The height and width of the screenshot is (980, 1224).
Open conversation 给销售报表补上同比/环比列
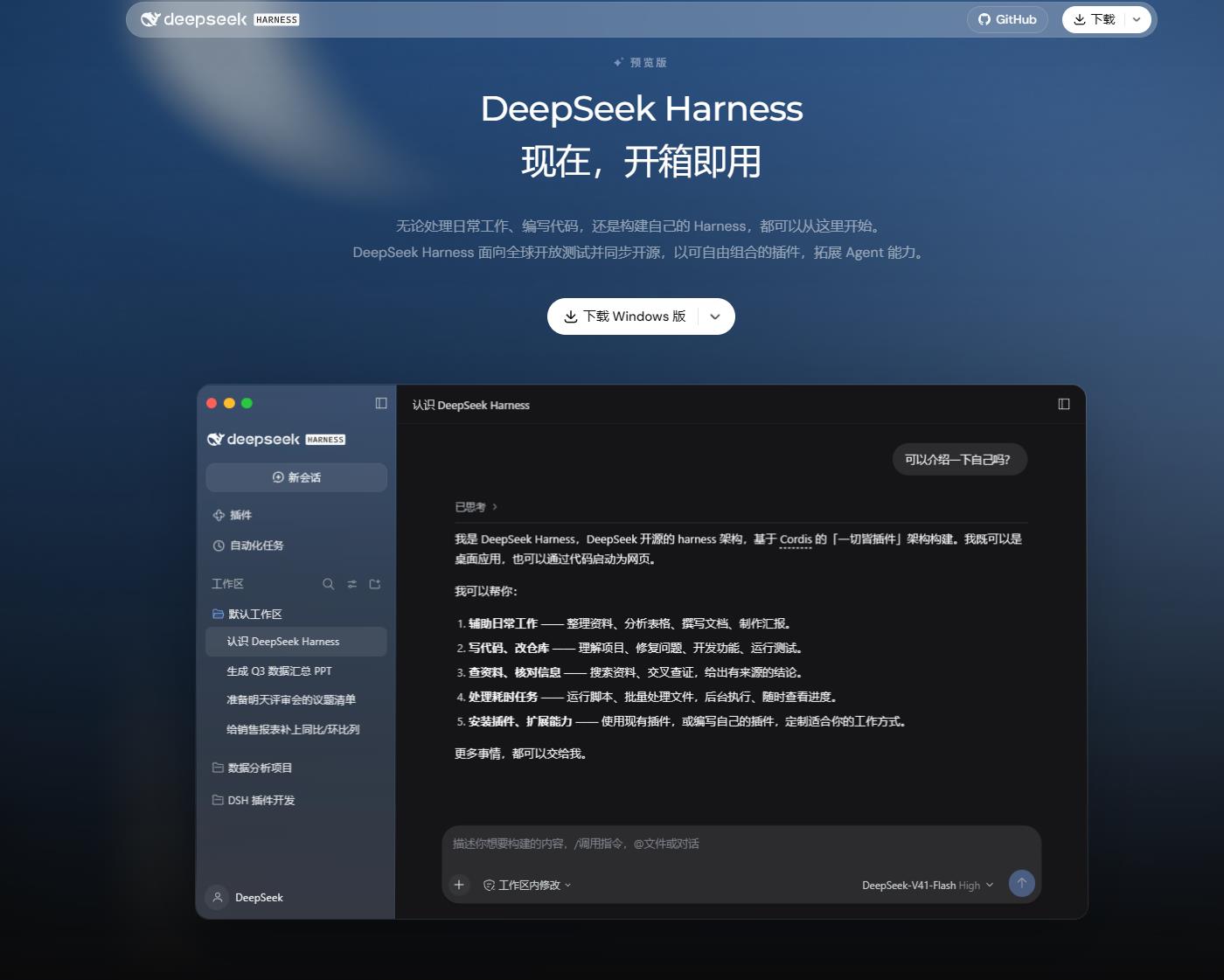point(296,729)
